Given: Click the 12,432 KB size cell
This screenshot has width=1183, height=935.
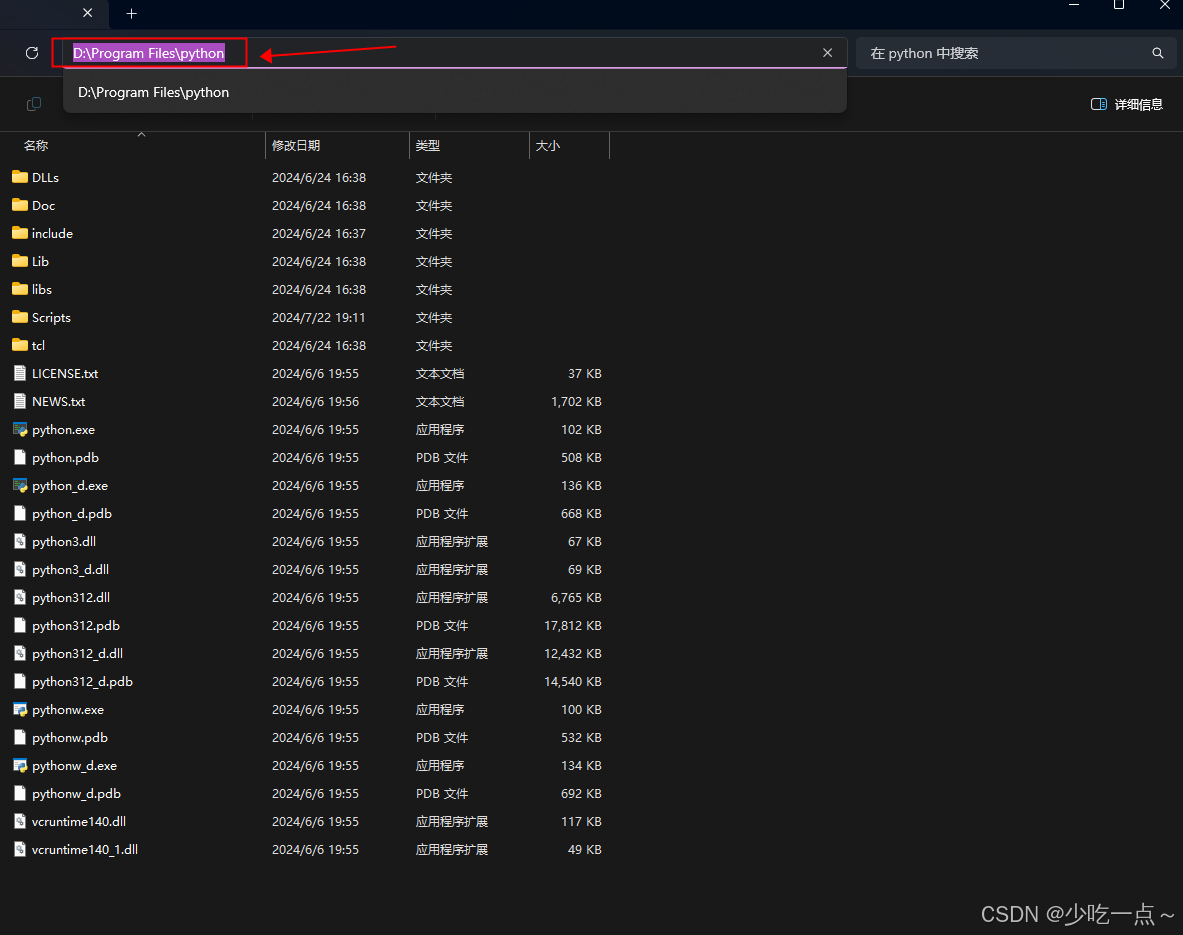Looking at the screenshot, I should [573, 654].
